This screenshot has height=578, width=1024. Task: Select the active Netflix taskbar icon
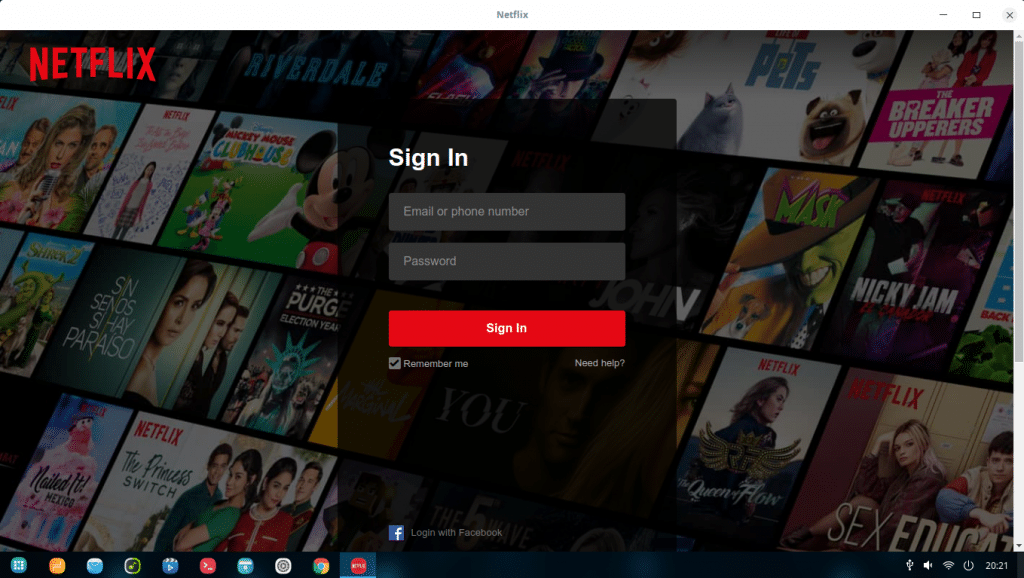[358, 566]
